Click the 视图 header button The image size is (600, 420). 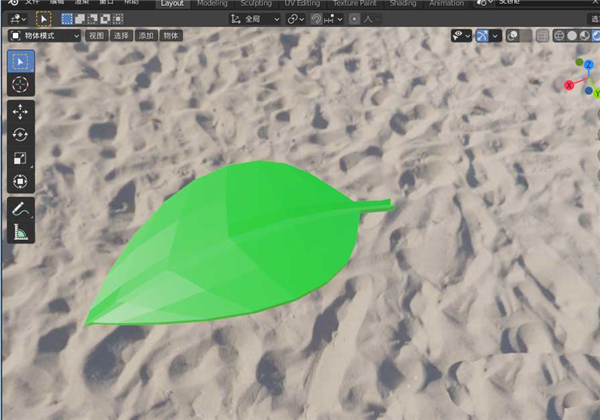coord(96,36)
